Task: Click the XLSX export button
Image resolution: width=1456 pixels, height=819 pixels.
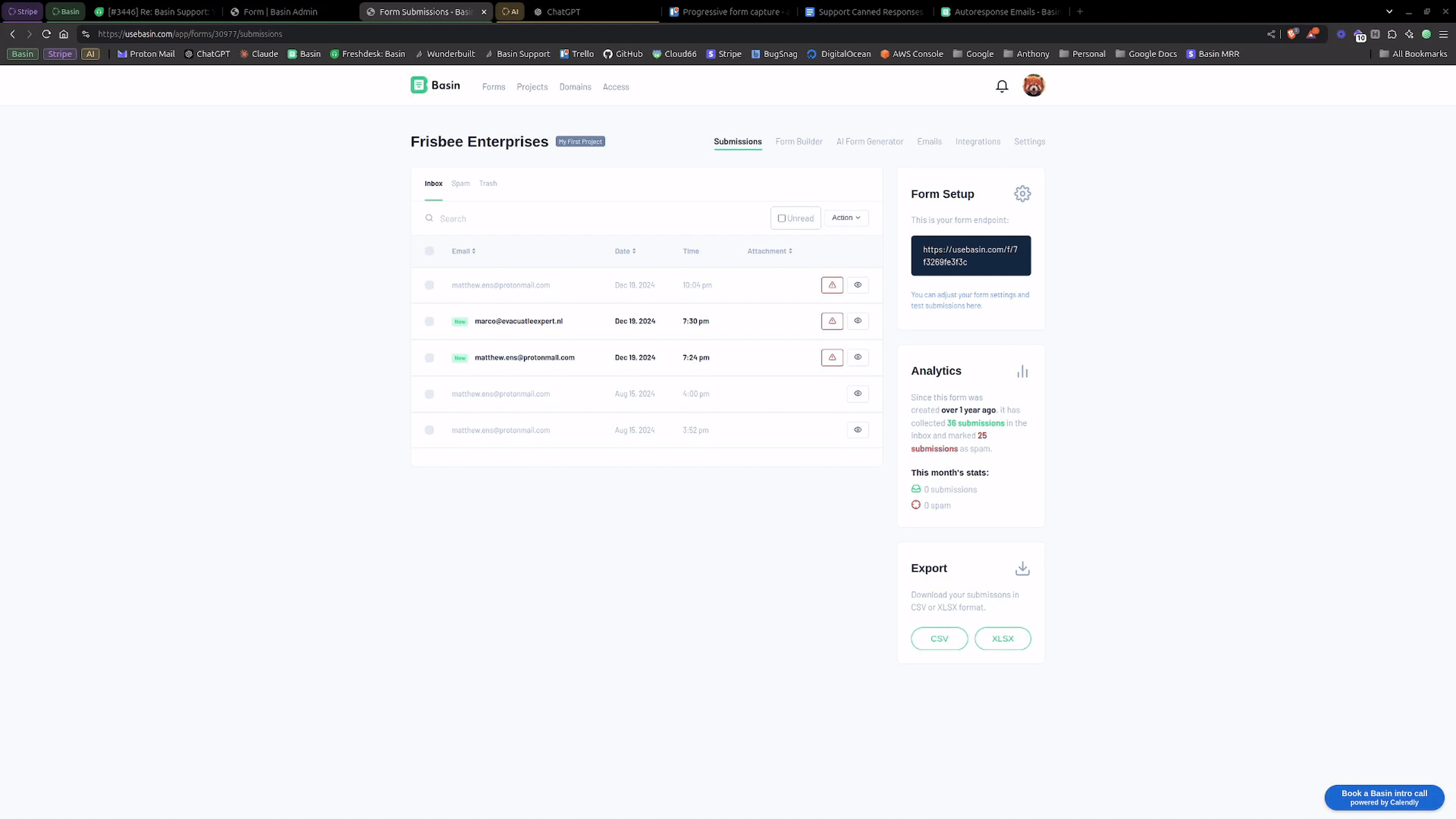Action: [x=1003, y=638]
